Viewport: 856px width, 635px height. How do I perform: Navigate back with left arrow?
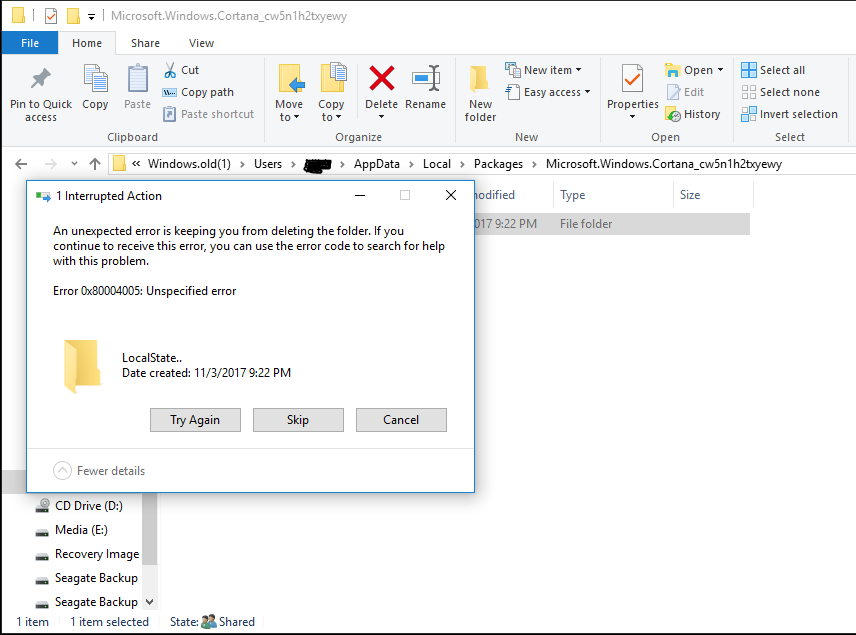[x=21, y=164]
